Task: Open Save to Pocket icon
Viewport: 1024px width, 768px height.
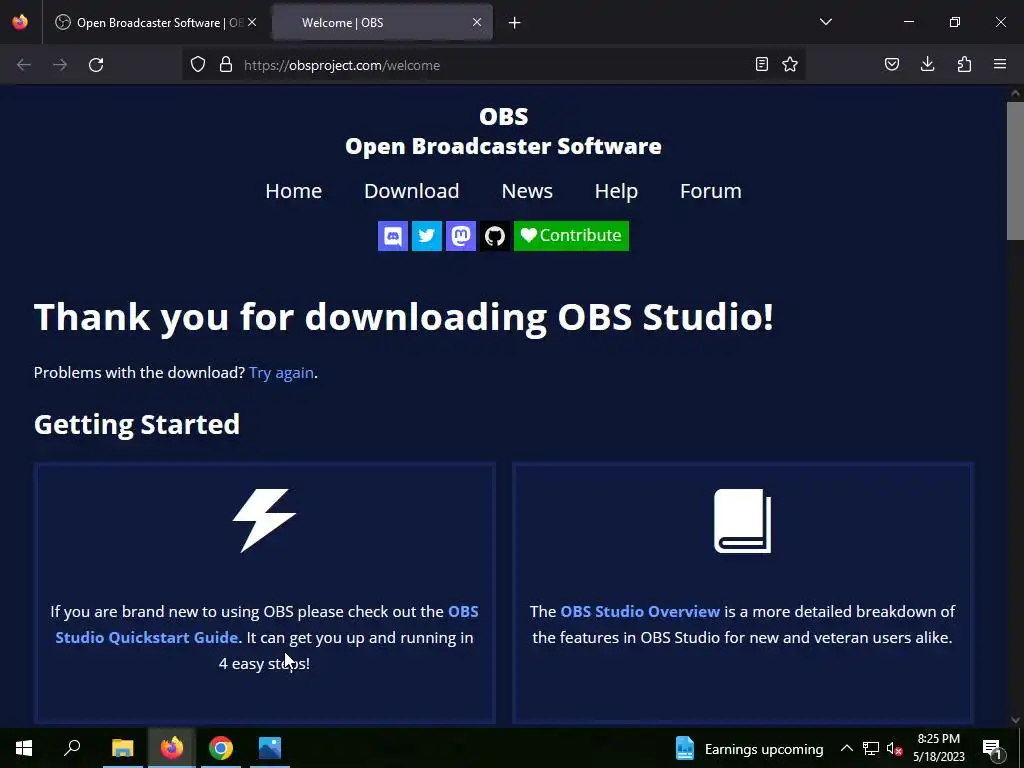Action: pos(891,64)
